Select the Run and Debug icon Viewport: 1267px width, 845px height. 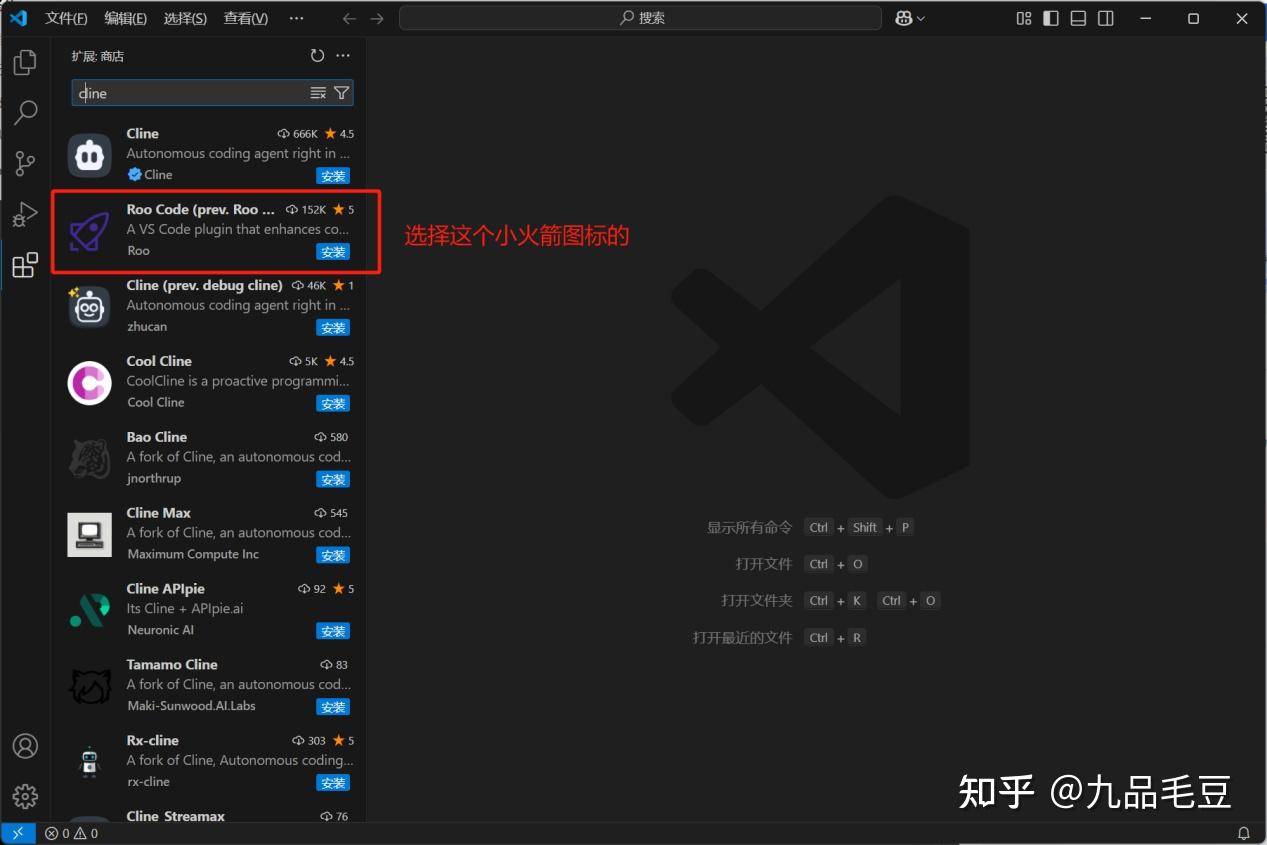[x=25, y=214]
